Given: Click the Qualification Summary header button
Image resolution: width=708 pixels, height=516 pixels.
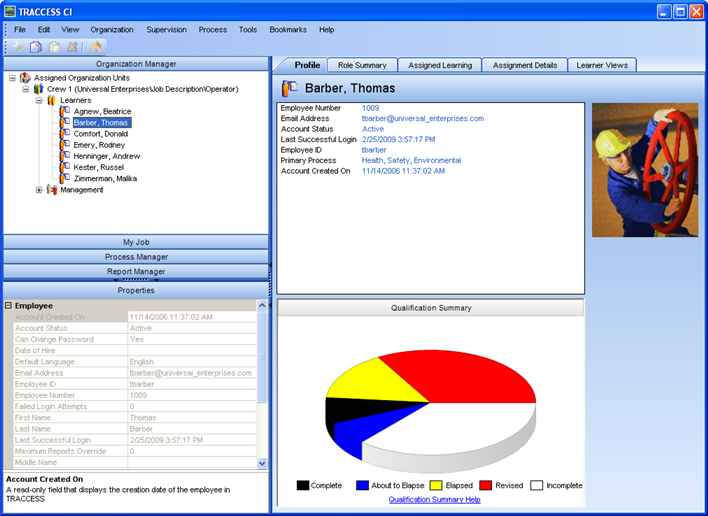Looking at the screenshot, I should coord(431,308).
